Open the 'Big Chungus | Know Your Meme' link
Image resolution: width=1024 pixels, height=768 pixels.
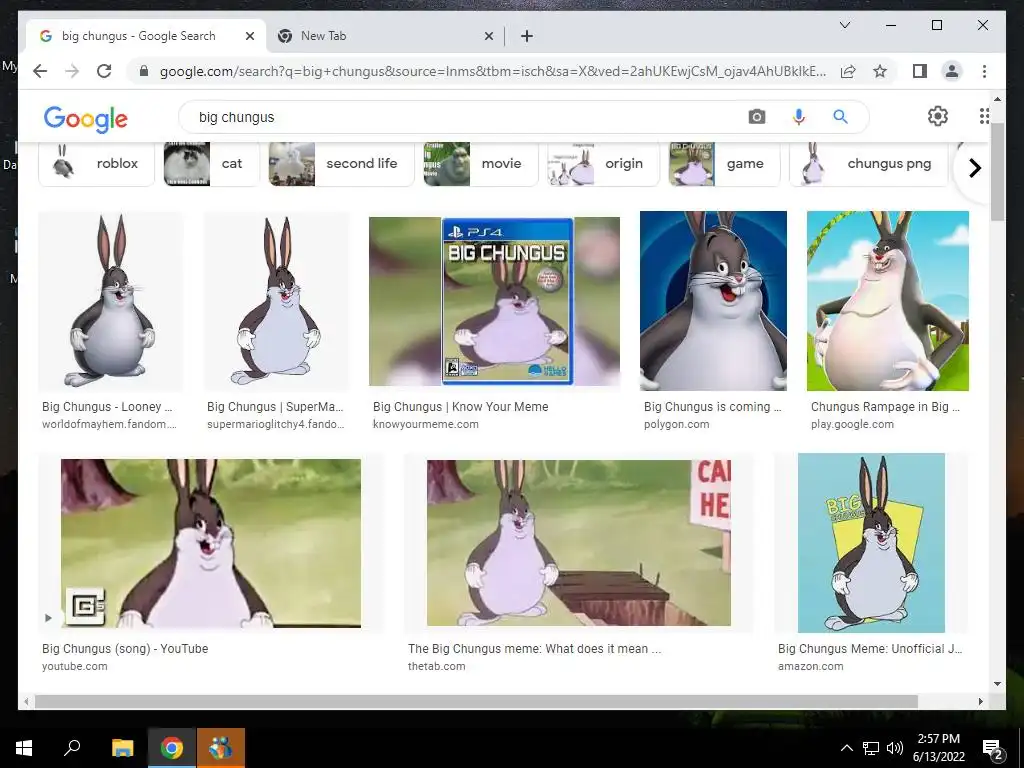(x=460, y=407)
